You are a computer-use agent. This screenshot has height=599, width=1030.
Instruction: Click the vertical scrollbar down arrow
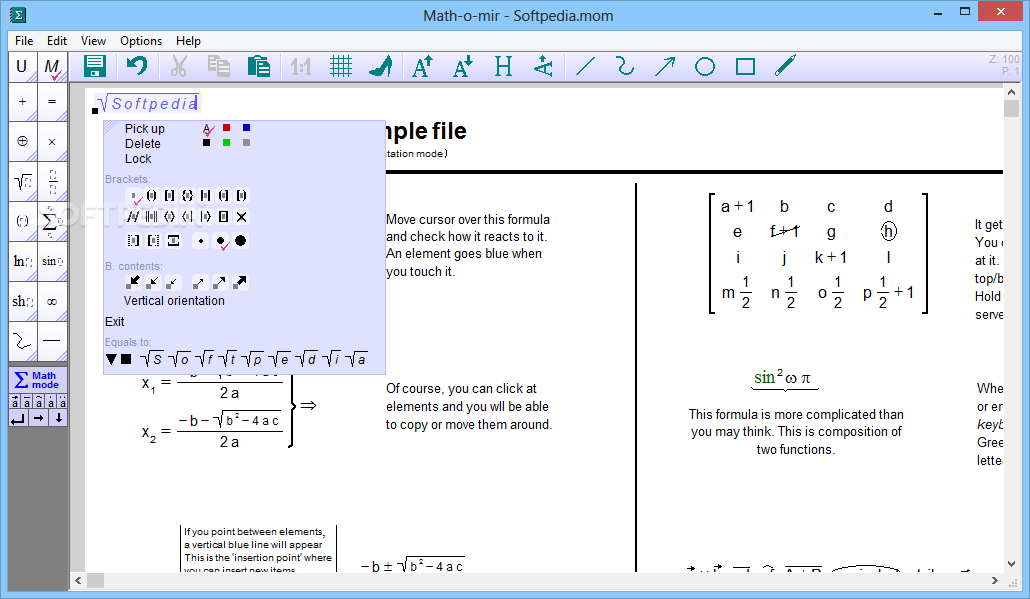1011,564
